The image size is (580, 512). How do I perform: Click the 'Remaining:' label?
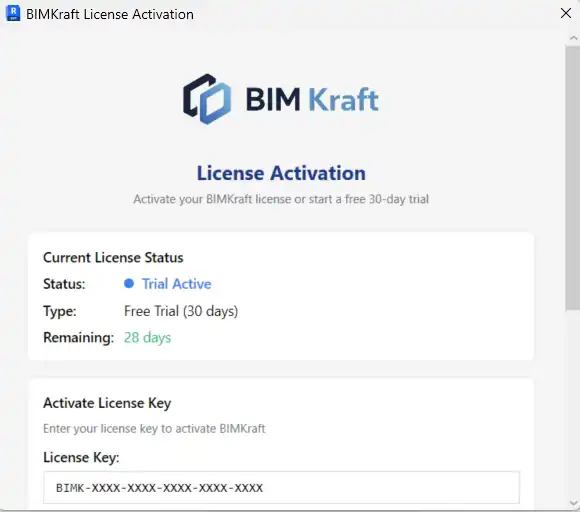point(78,338)
